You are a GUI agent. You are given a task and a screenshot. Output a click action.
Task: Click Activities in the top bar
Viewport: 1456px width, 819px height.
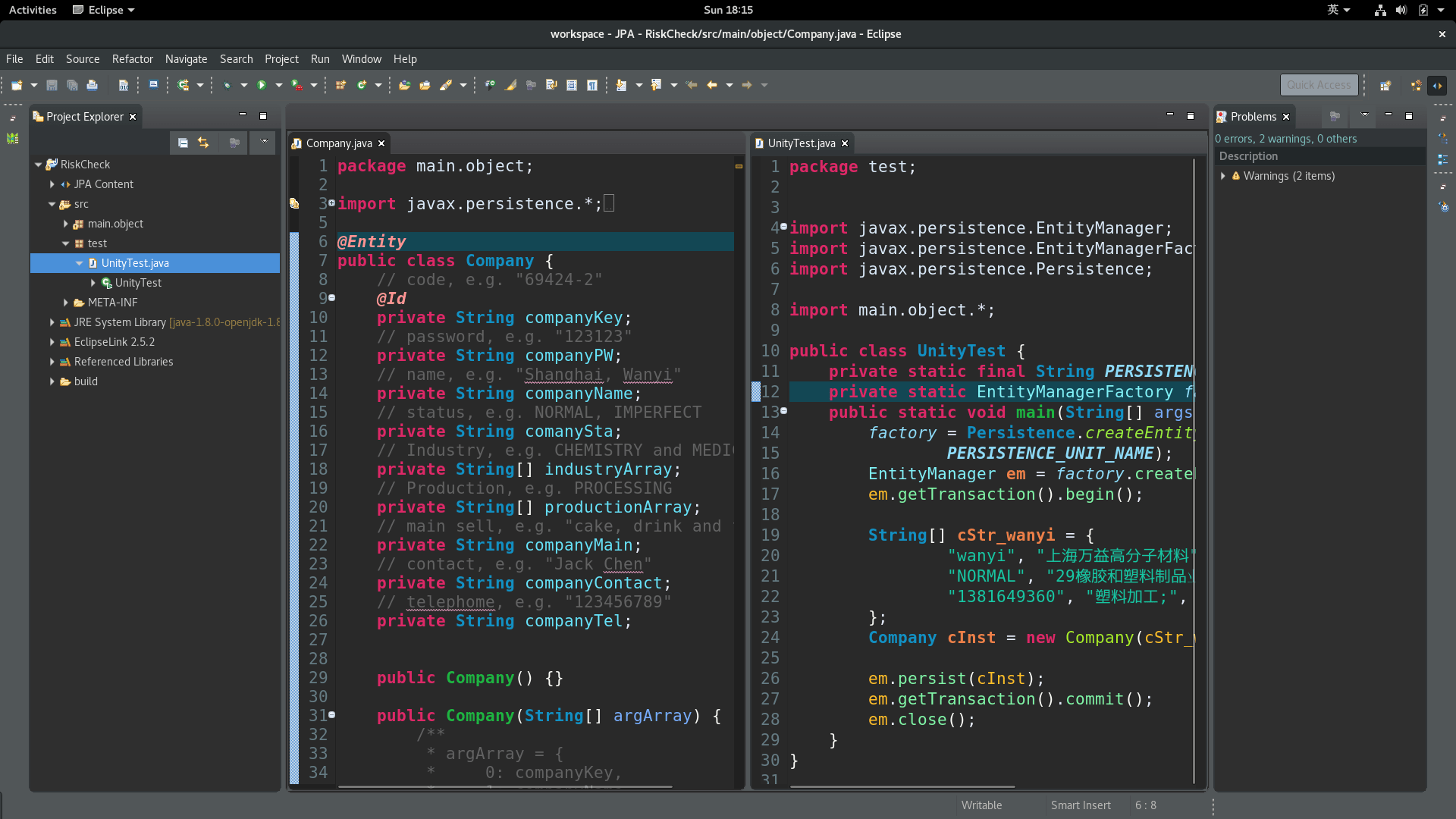(x=33, y=10)
